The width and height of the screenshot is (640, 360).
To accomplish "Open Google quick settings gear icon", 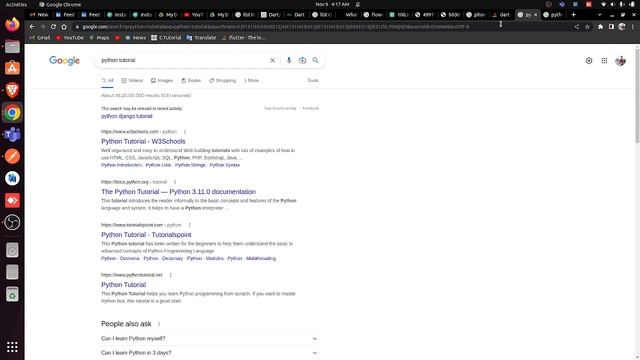I will click(589, 61).
